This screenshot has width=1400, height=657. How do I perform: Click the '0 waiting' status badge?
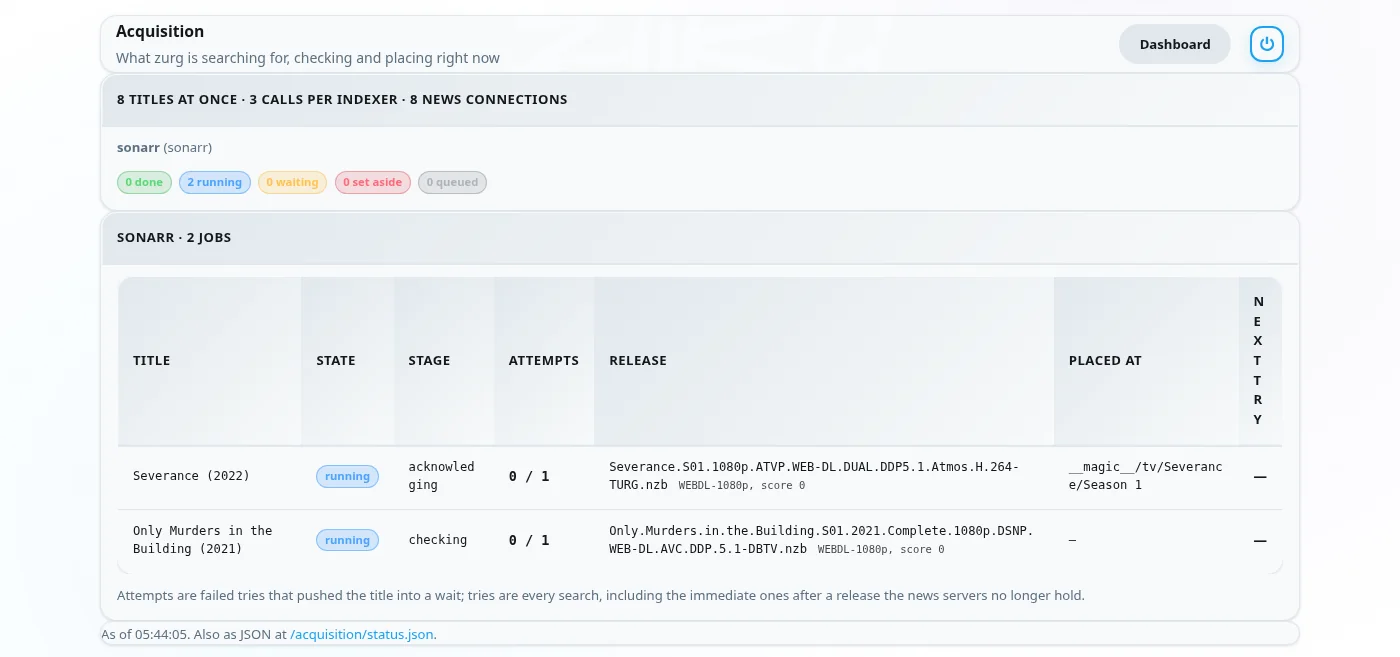[292, 183]
